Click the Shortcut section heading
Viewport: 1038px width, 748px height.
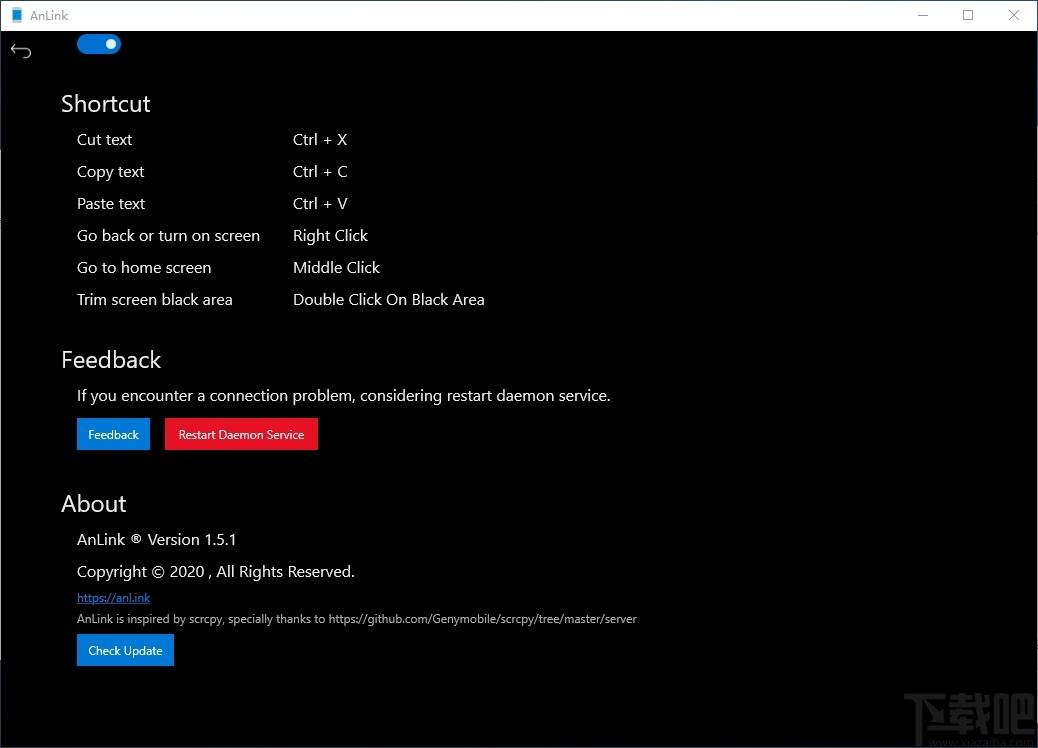[x=106, y=104]
